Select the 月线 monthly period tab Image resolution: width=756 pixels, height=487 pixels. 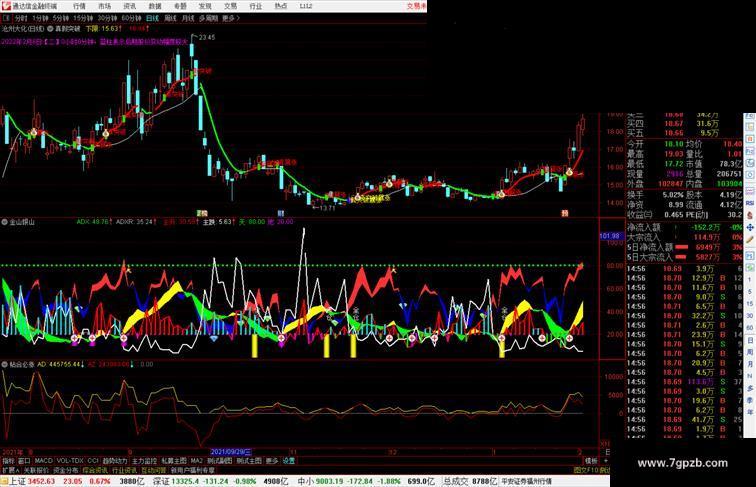point(188,18)
